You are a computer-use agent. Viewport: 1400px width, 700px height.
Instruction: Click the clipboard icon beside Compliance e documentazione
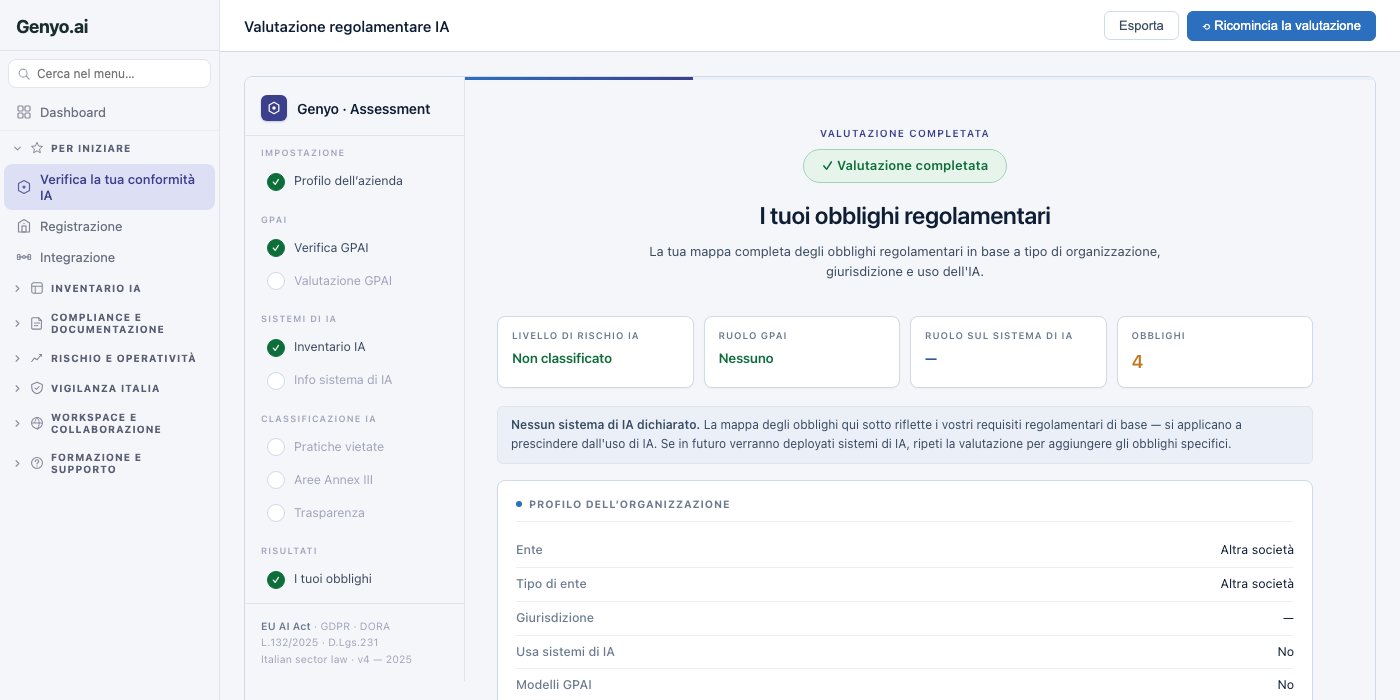(x=37, y=323)
